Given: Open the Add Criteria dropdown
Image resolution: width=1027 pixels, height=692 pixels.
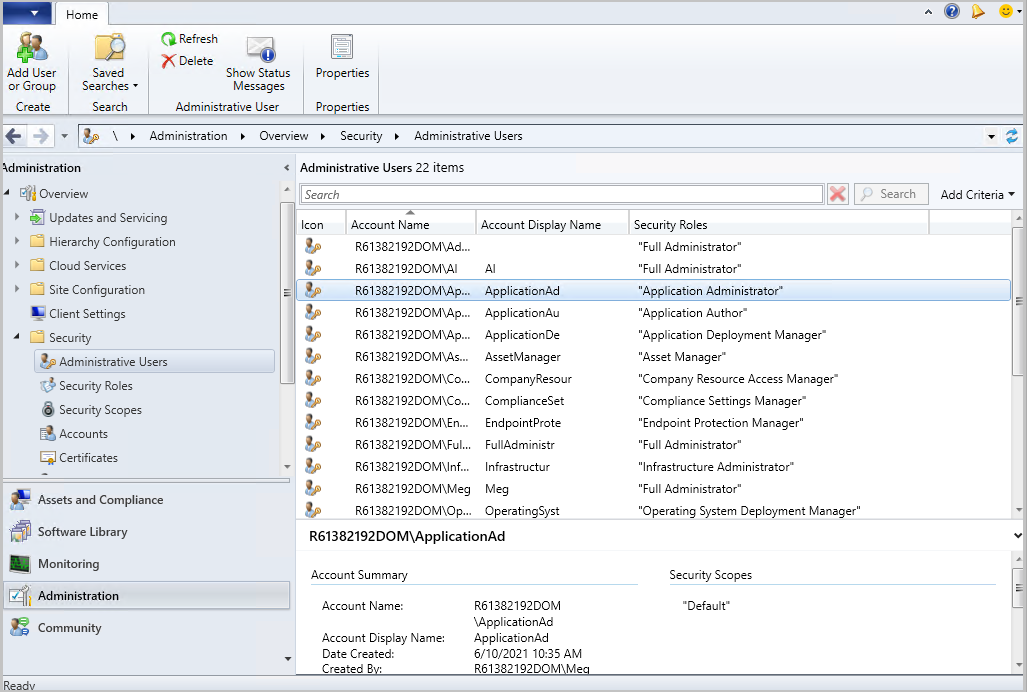Looking at the screenshot, I should (x=977, y=194).
